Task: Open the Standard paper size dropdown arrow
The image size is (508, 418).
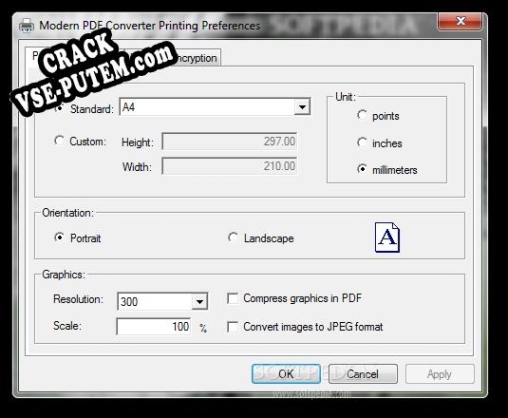Action: [x=302, y=107]
